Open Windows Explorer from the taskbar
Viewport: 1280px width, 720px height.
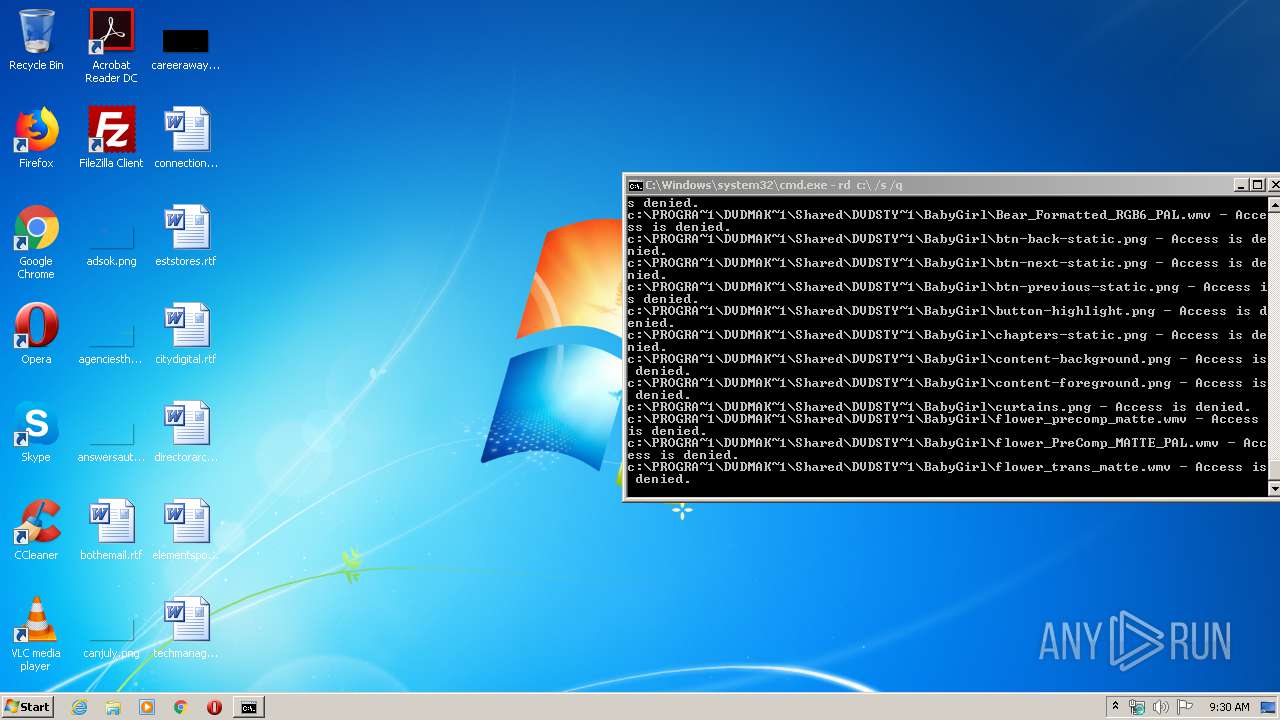(x=113, y=707)
